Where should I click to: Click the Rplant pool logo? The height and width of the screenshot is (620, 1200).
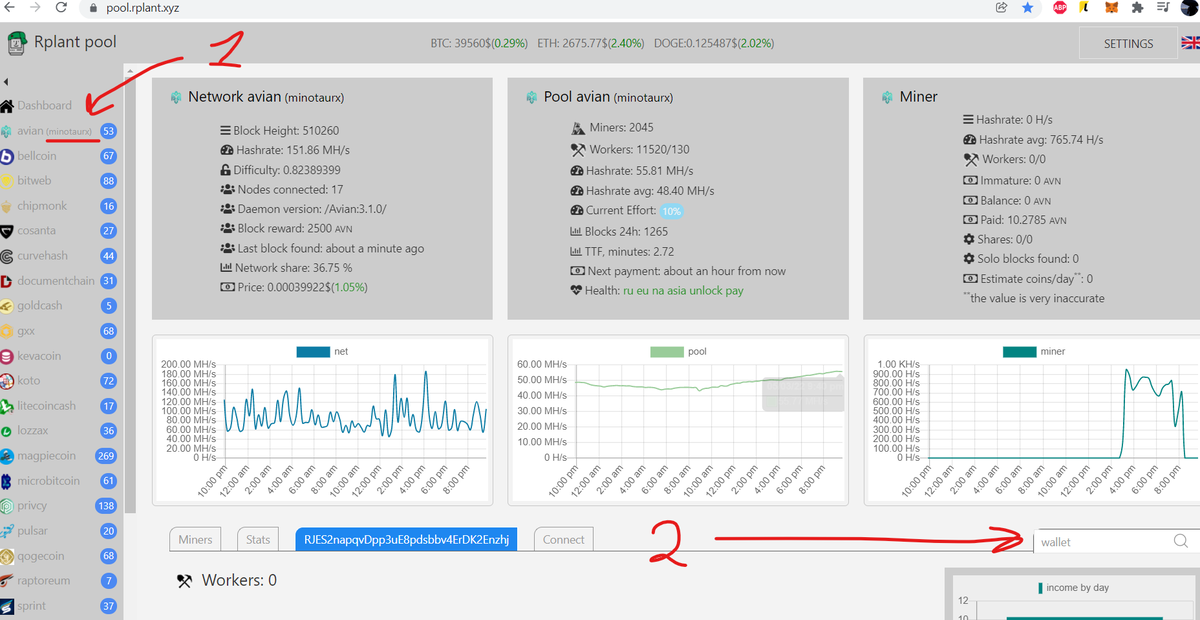(x=17, y=43)
